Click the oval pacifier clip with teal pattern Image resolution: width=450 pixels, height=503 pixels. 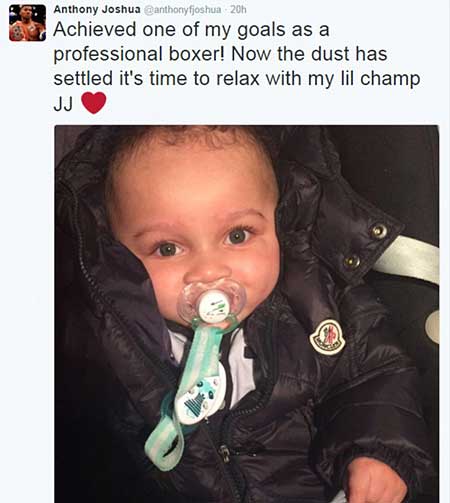201,395
